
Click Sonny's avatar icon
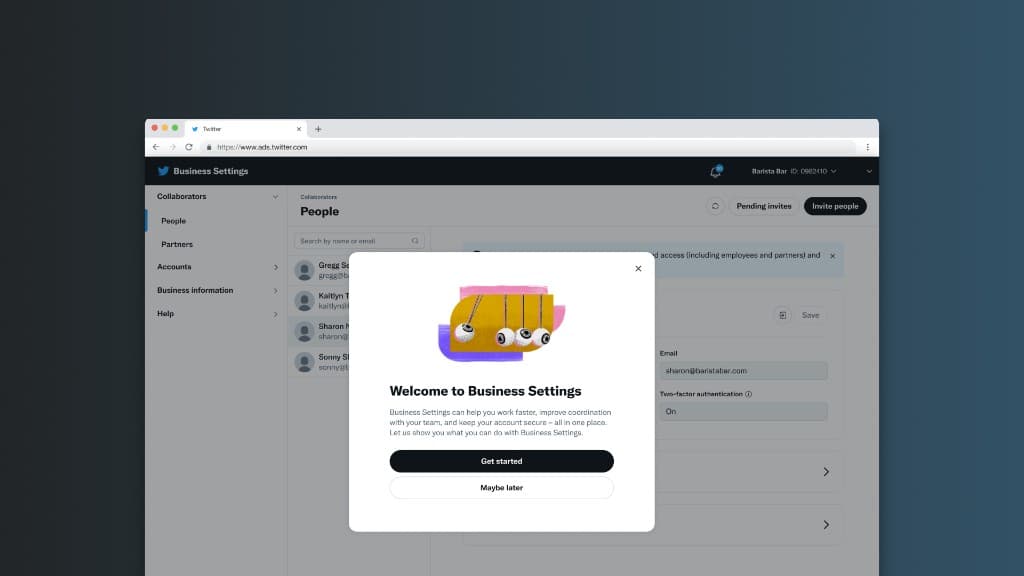pyautogui.click(x=304, y=362)
